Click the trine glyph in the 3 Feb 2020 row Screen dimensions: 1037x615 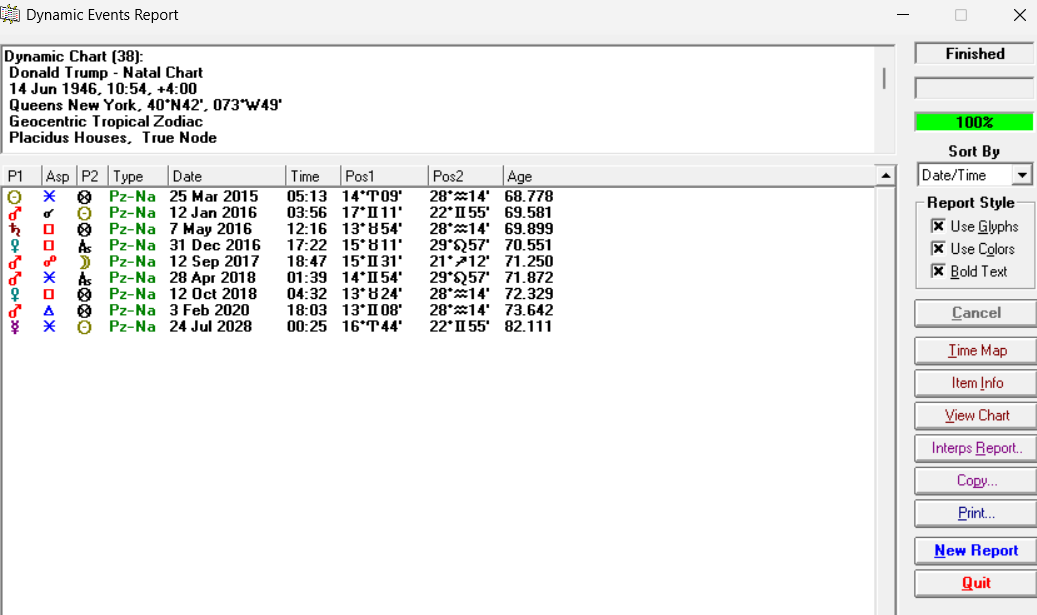click(x=49, y=311)
